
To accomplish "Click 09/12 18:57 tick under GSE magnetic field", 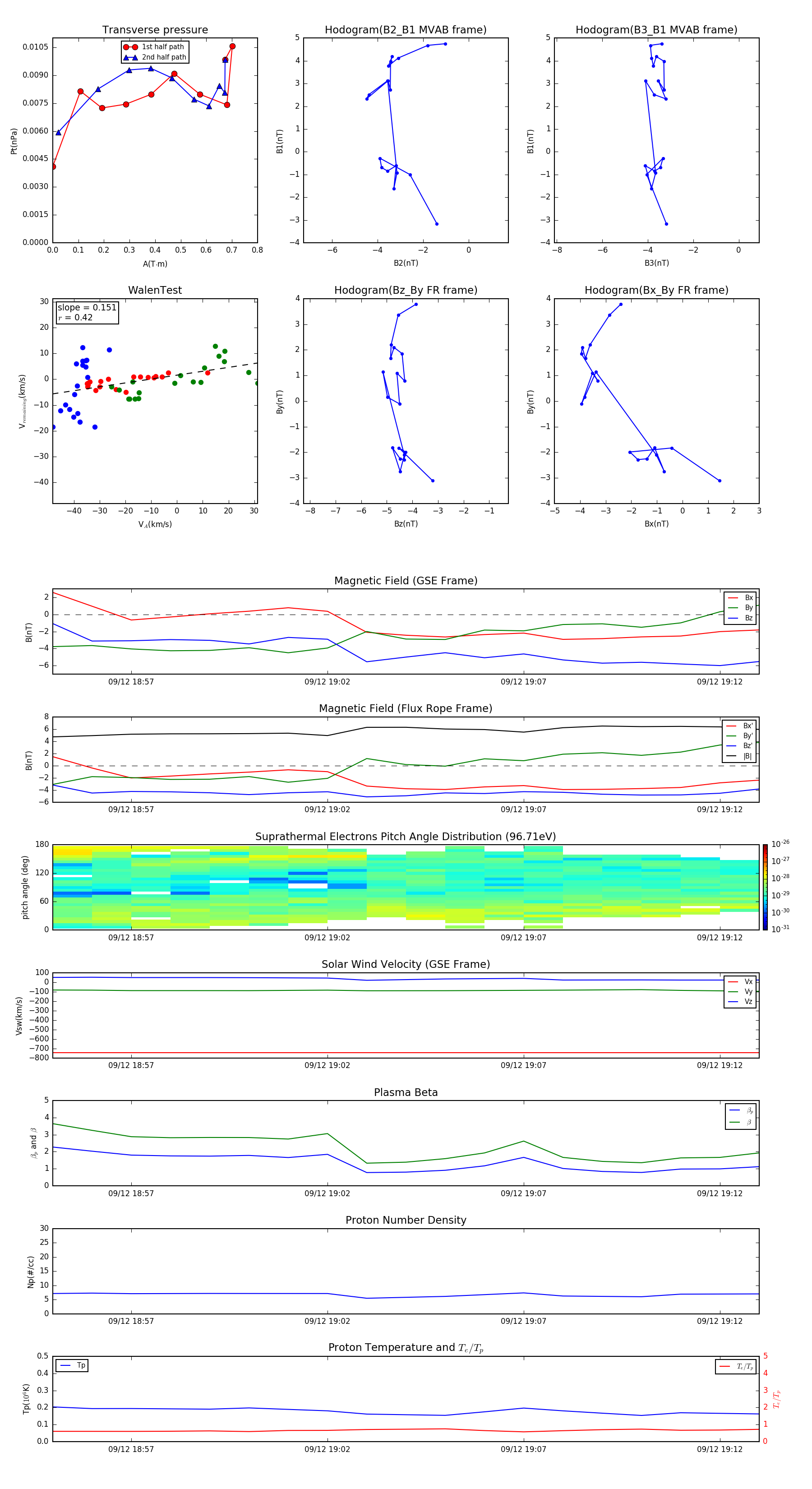I will coord(131,682).
